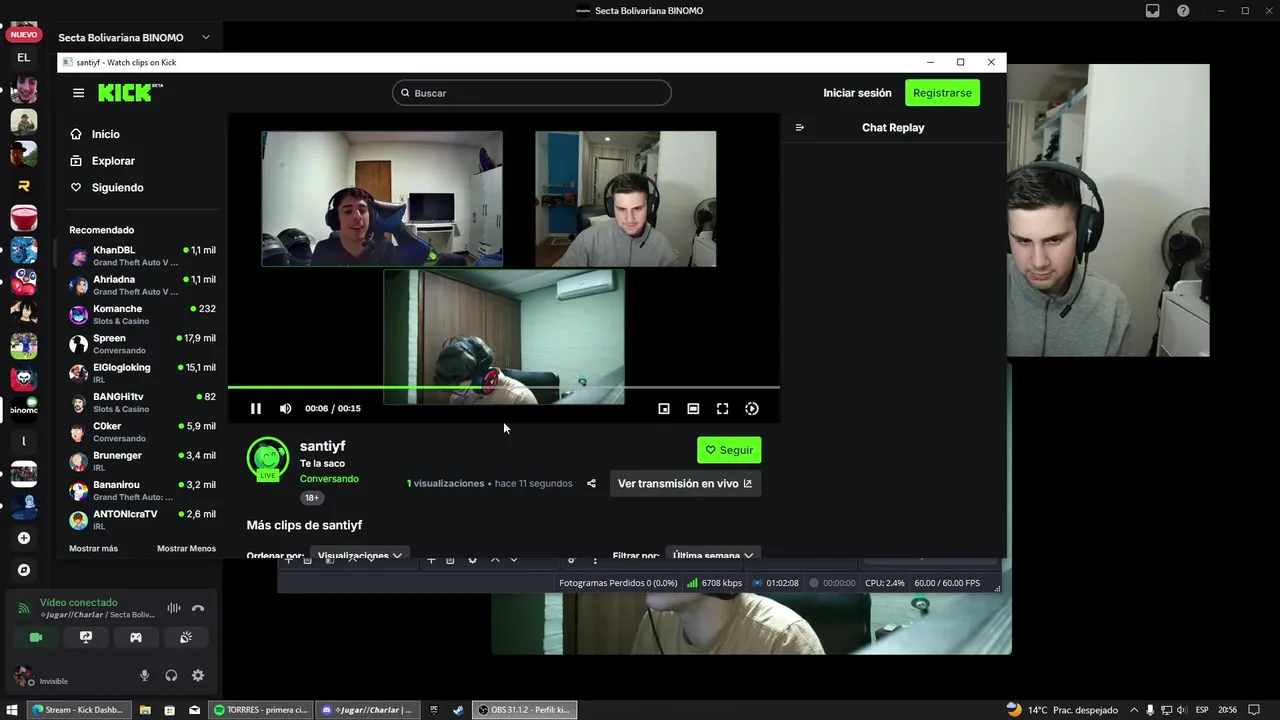This screenshot has height=720, width=1280.
Task: Switch to OBS 31.1.2 taskbar item
Action: point(525,710)
